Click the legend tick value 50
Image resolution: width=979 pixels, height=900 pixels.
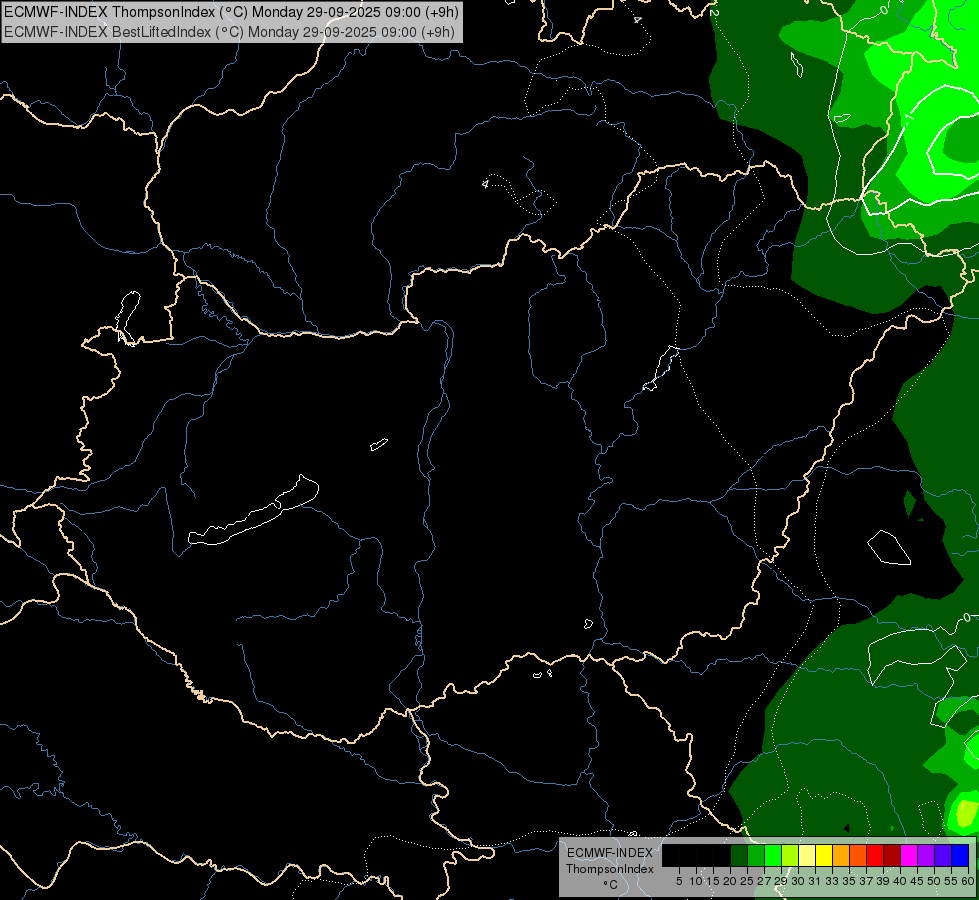coord(935,881)
